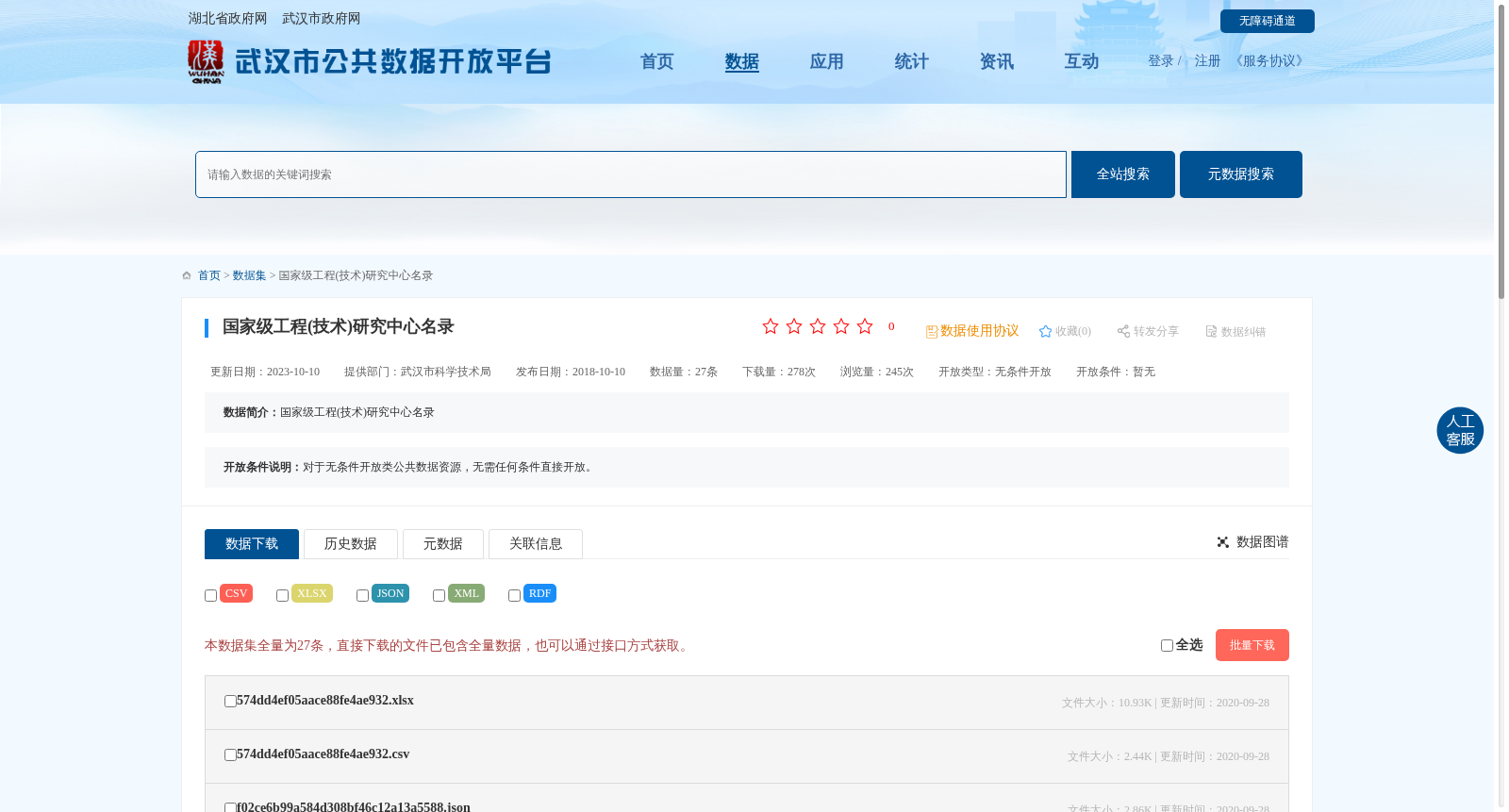Click the home icon in breadcrumb
This screenshot has height=812, width=1509.
[x=187, y=275]
